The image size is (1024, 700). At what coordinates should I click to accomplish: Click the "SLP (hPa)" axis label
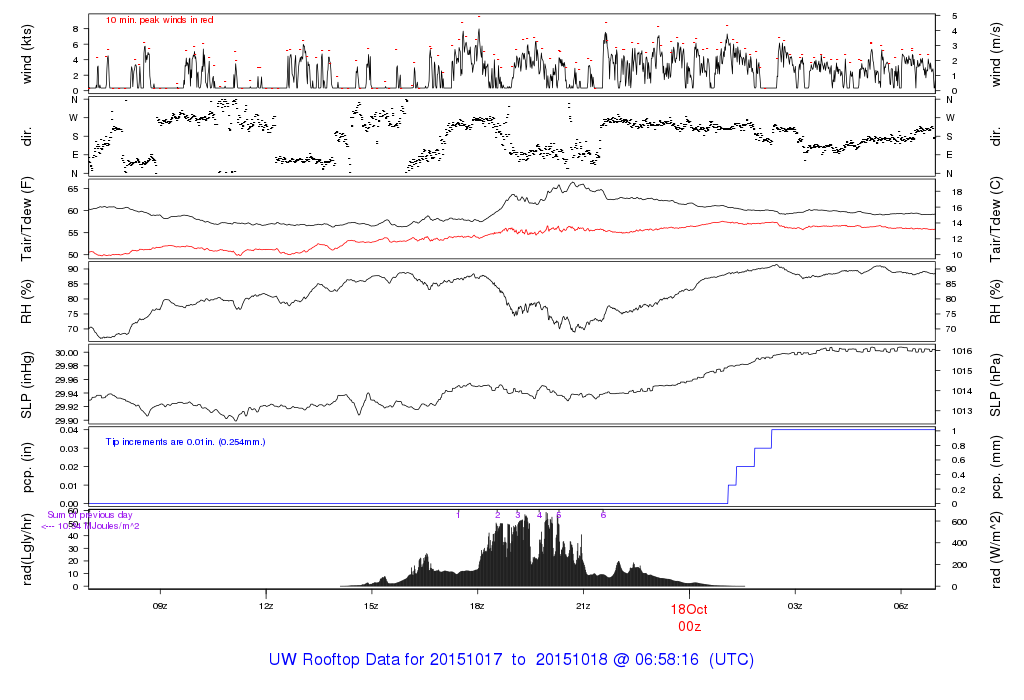point(998,386)
